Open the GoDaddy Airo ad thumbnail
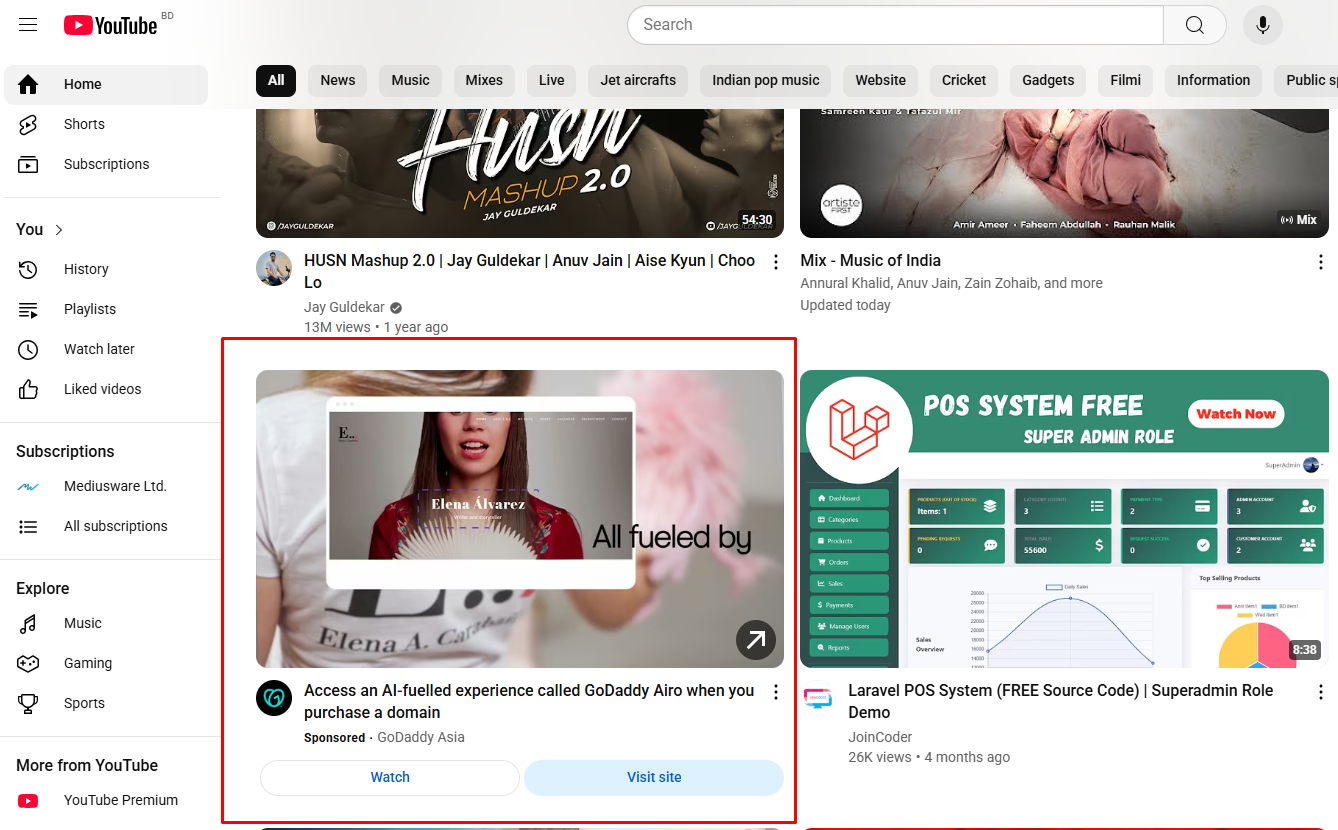The width and height of the screenshot is (1338, 830). [x=520, y=519]
